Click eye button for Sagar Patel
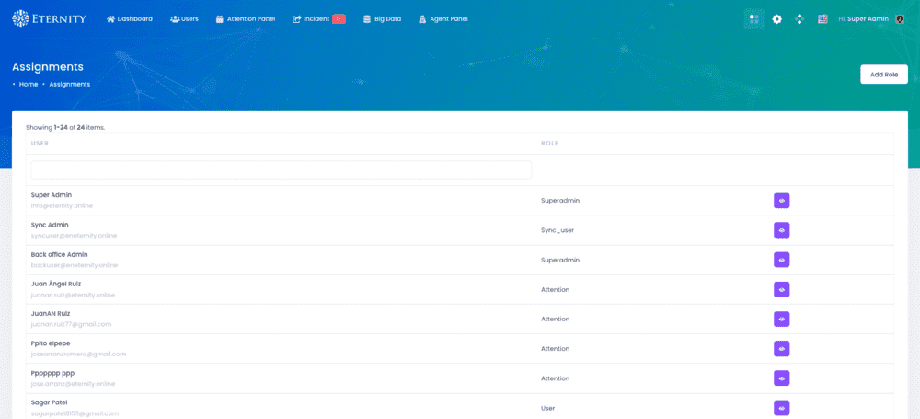 click(x=781, y=408)
